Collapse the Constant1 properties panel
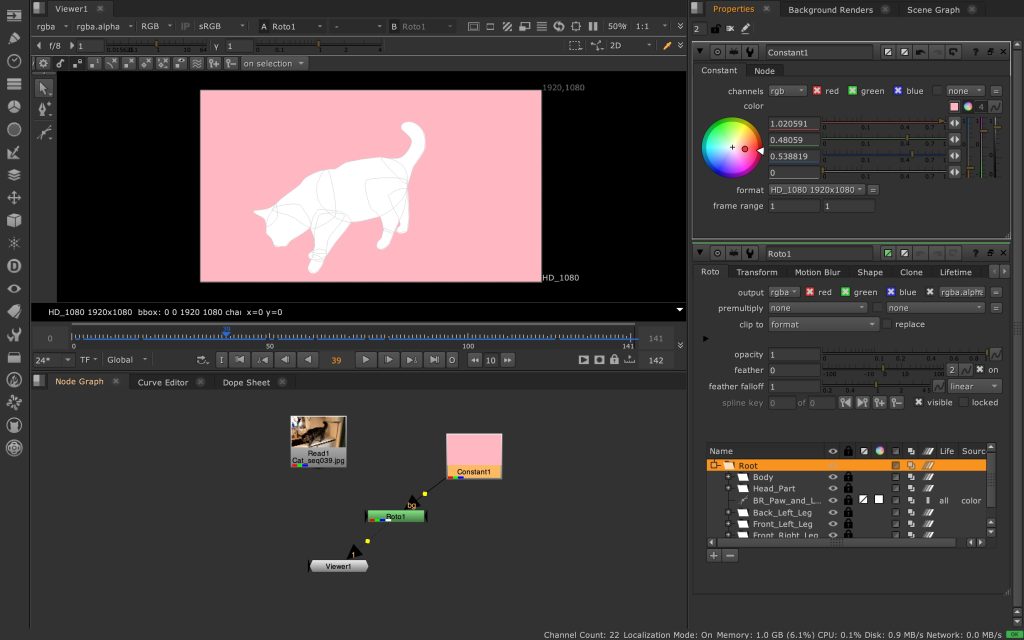This screenshot has height=640, width=1024. point(700,52)
